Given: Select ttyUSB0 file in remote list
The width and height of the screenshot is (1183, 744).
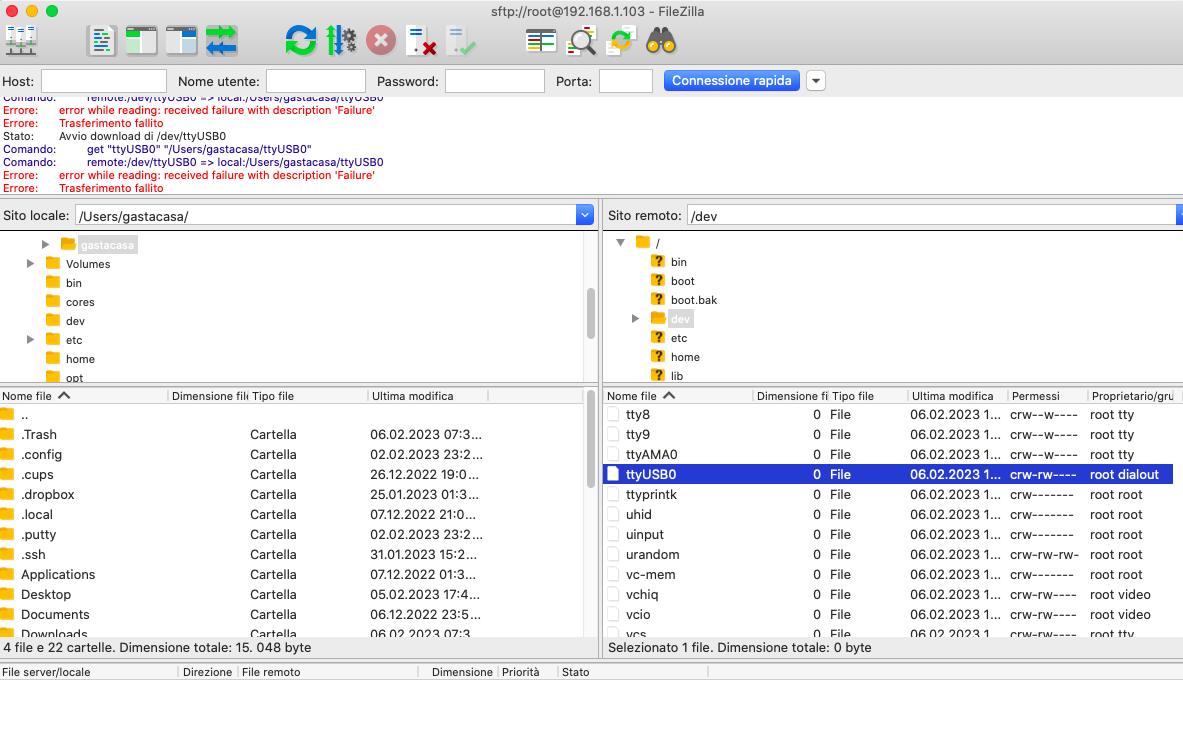Looking at the screenshot, I should [889, 475].
